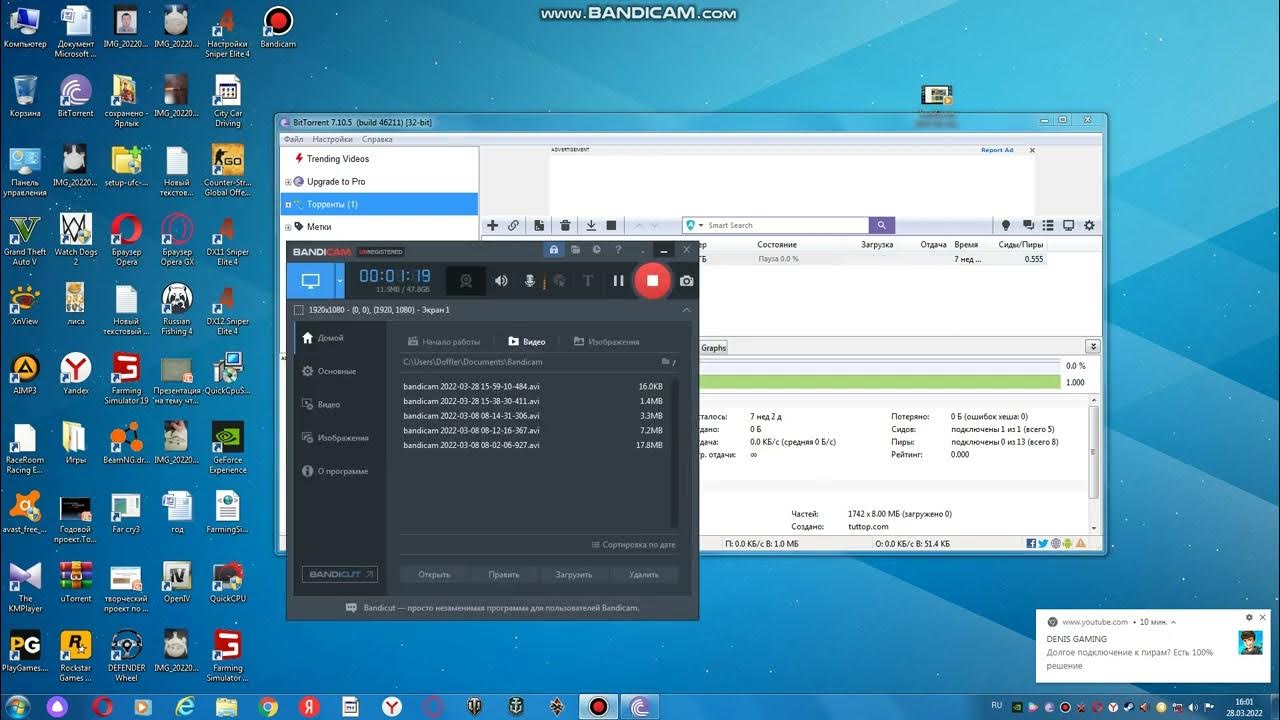Select bandicam 2022-03-08 08-12-16-367.avi
Viewport: 1280px width, 720px height.
[x=533, y=430]
